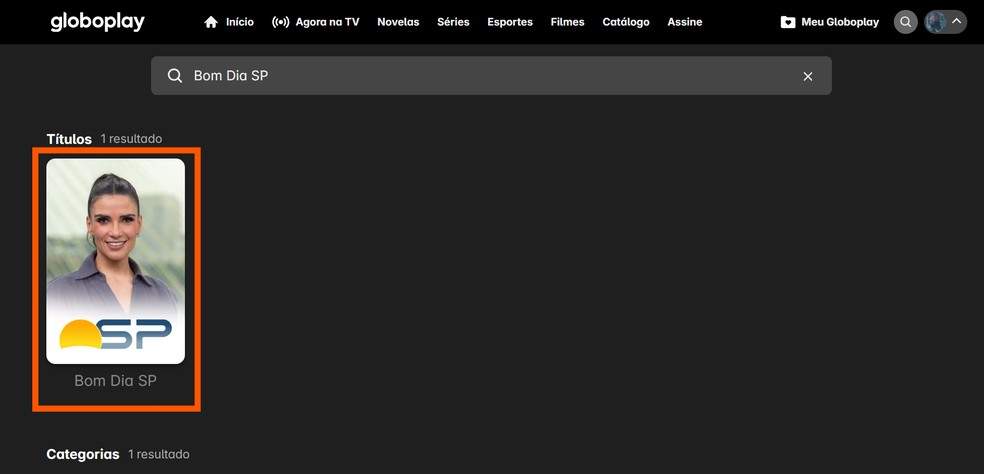Click the Agora na TV label
This screenshot has width=984, height=474.
point(326,22)
